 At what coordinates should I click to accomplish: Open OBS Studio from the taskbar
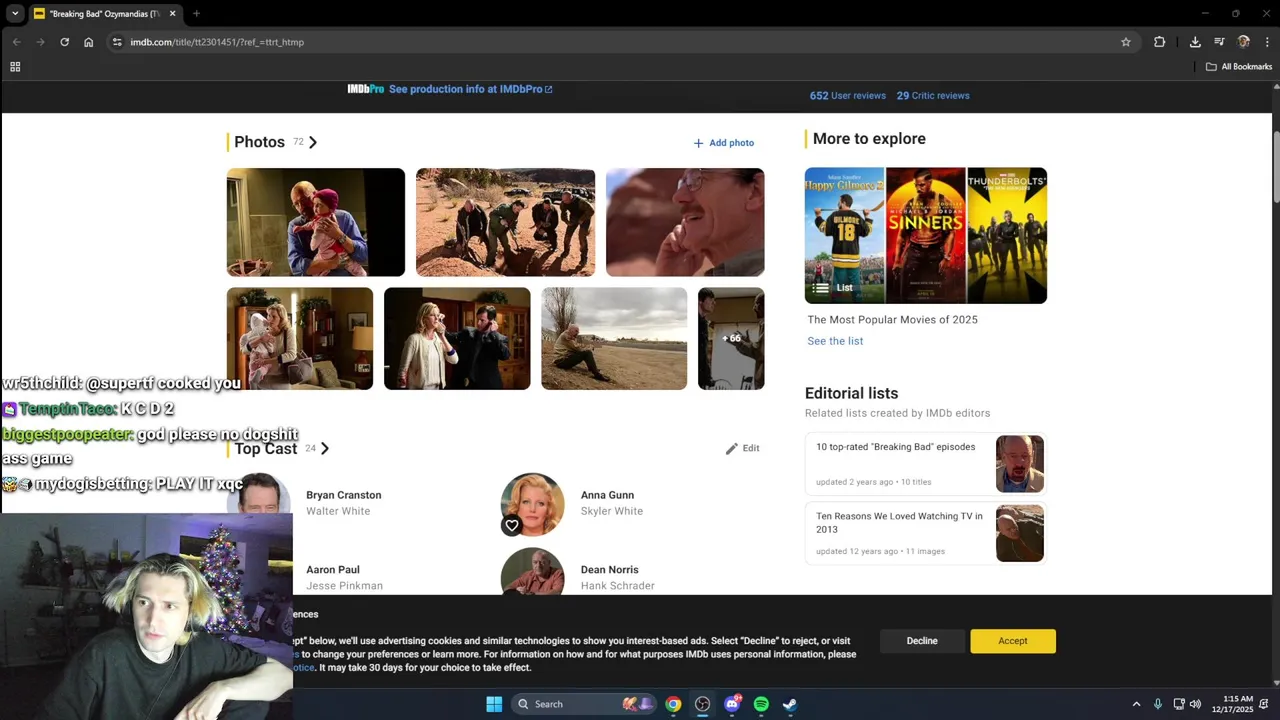702,704
